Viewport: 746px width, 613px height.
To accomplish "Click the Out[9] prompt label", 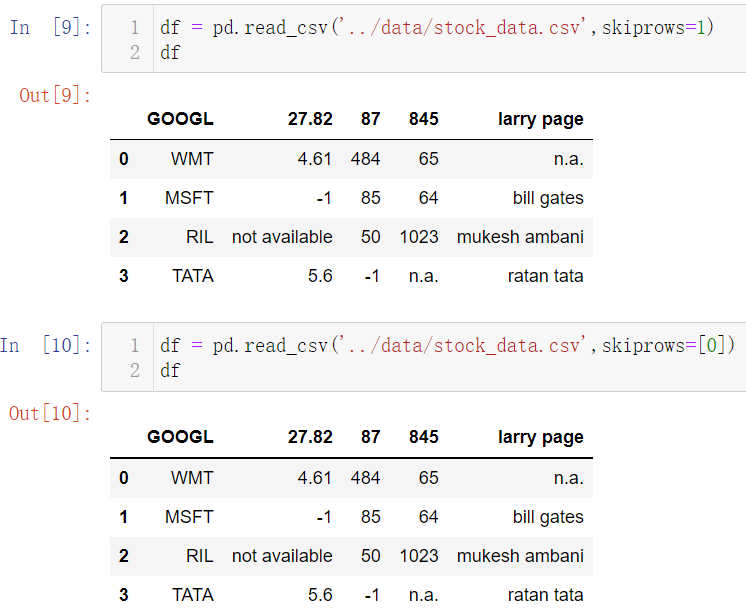I will 55,96.
